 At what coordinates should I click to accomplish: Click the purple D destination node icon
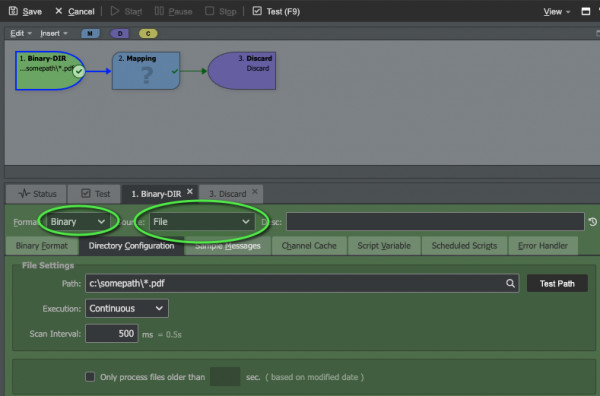[x=120, y=34]
